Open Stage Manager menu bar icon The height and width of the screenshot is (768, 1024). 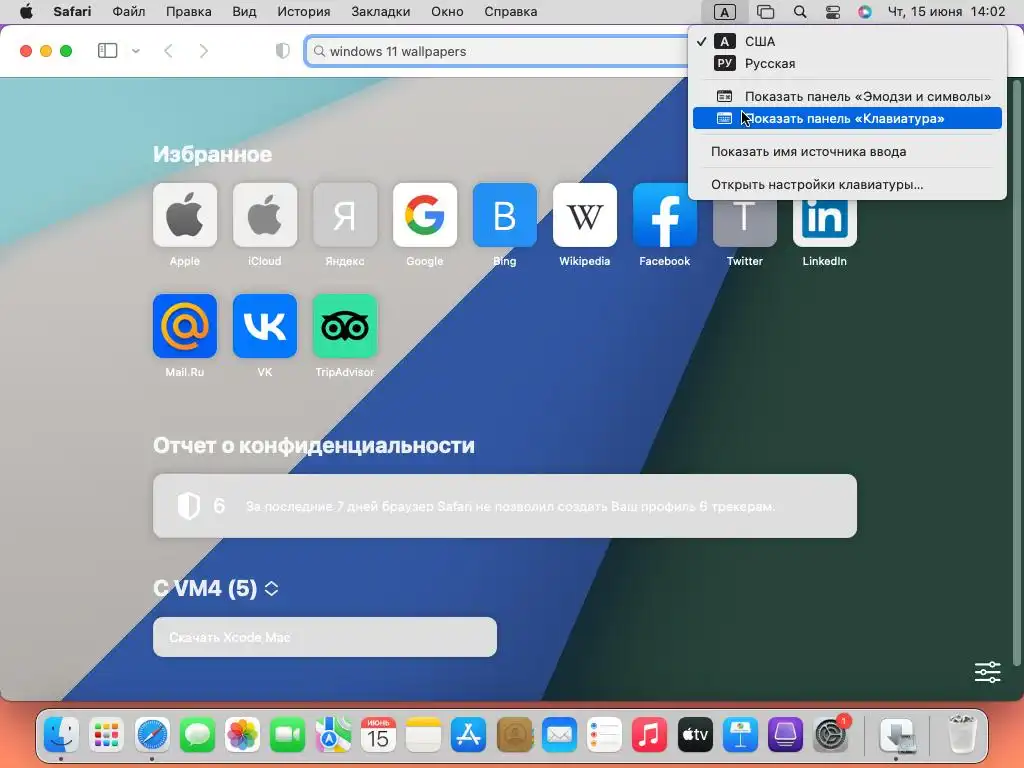765,12
